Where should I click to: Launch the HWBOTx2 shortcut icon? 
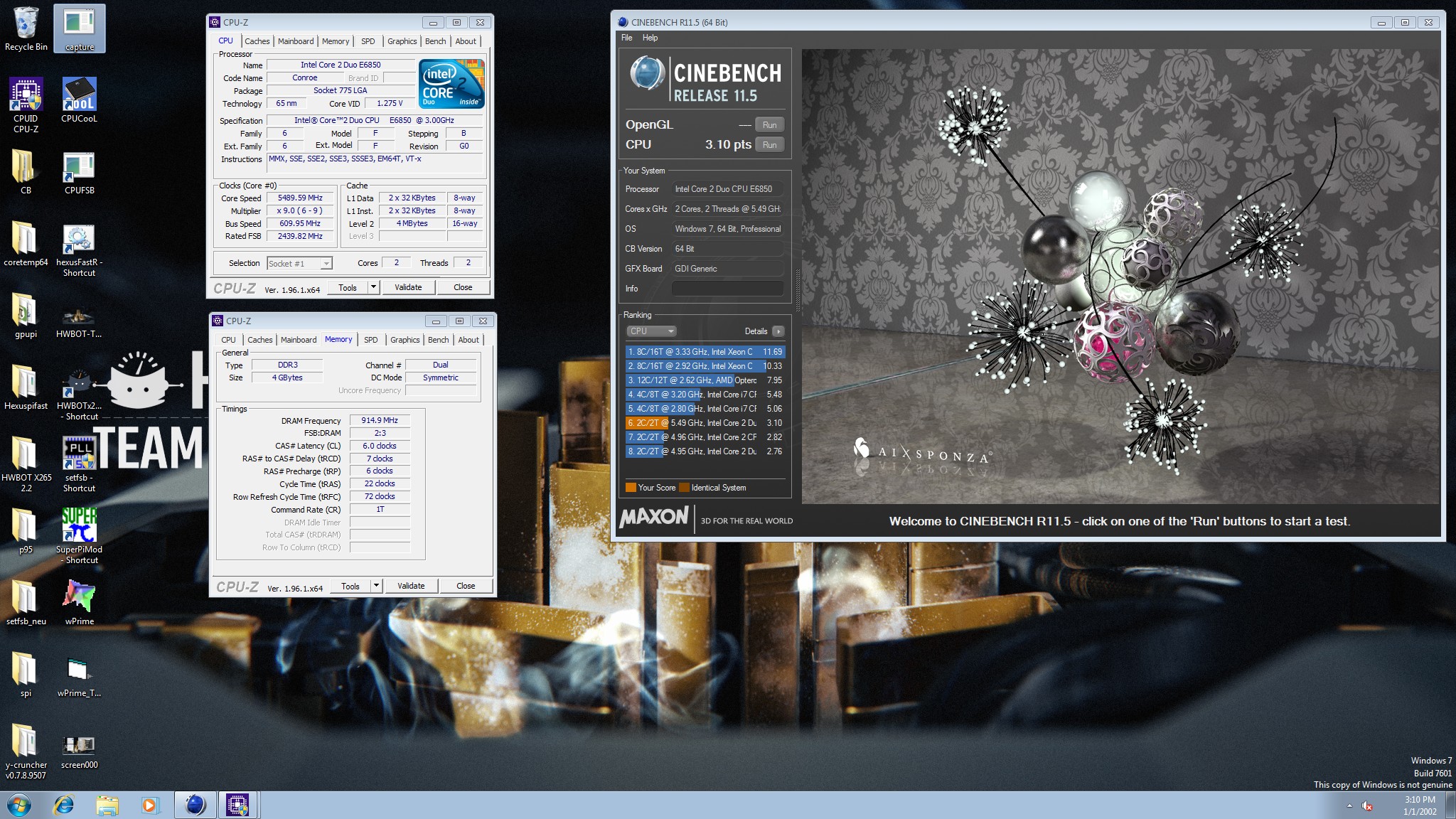pyautogui.click(x=79, y=392)
